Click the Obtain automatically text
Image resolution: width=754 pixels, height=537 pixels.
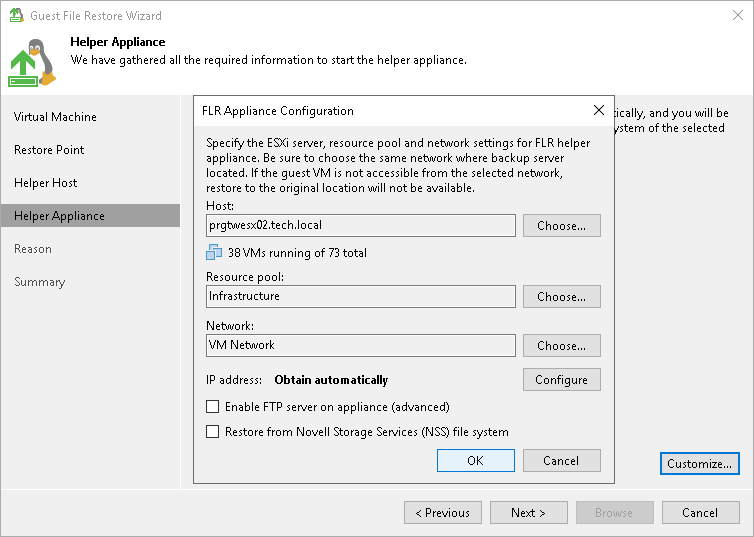click(331, 380)
